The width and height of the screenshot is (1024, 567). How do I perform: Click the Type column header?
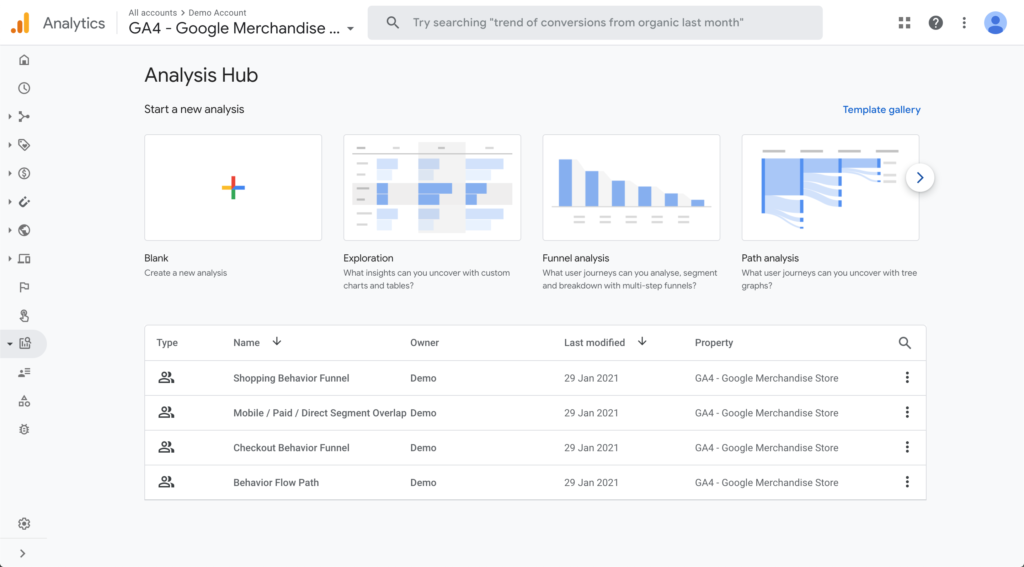[x=167, y=342]
